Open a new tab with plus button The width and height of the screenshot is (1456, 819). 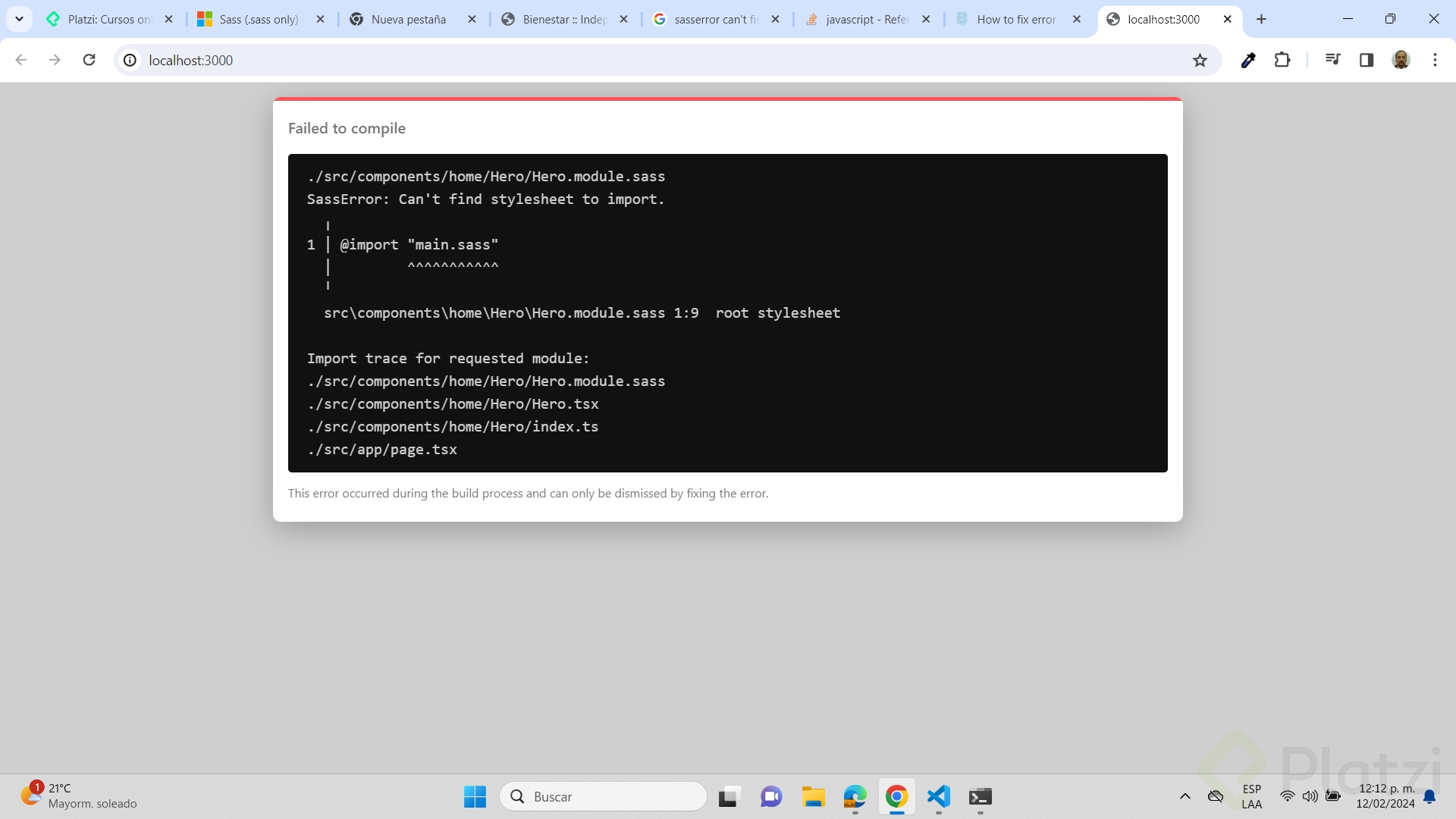coord(1262,19)
